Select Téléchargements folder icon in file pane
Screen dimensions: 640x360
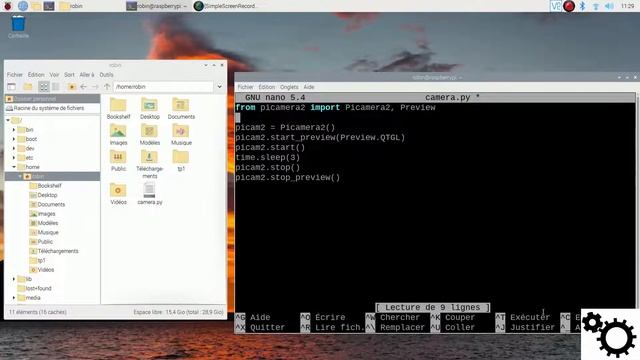(150, 164)
